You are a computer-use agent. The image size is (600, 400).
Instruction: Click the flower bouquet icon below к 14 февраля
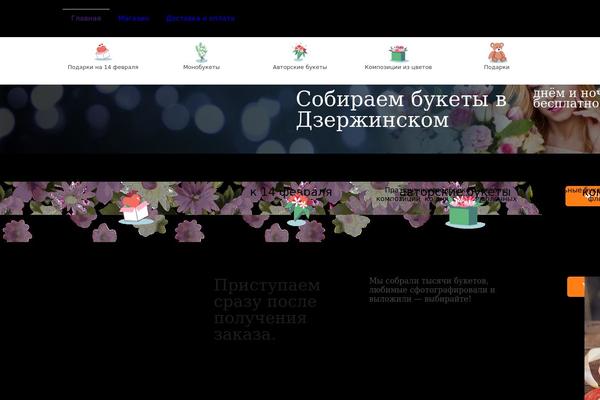click(x=298, y=210)
